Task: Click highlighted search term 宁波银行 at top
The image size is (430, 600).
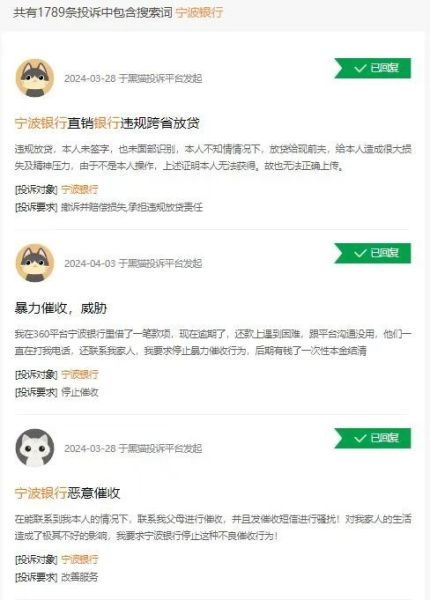Action: [199, 12]
